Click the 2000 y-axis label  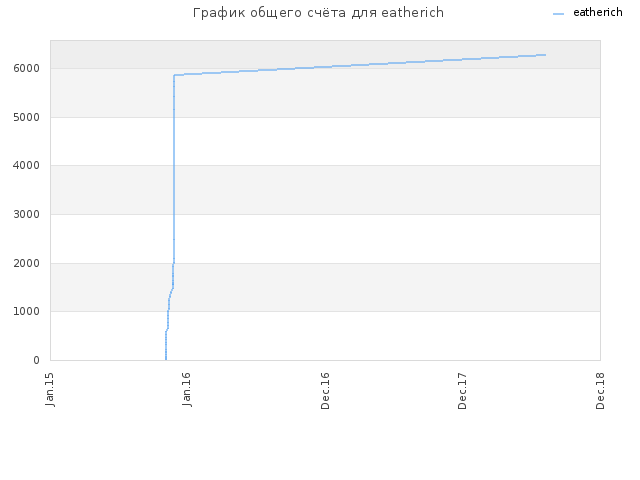27,263
